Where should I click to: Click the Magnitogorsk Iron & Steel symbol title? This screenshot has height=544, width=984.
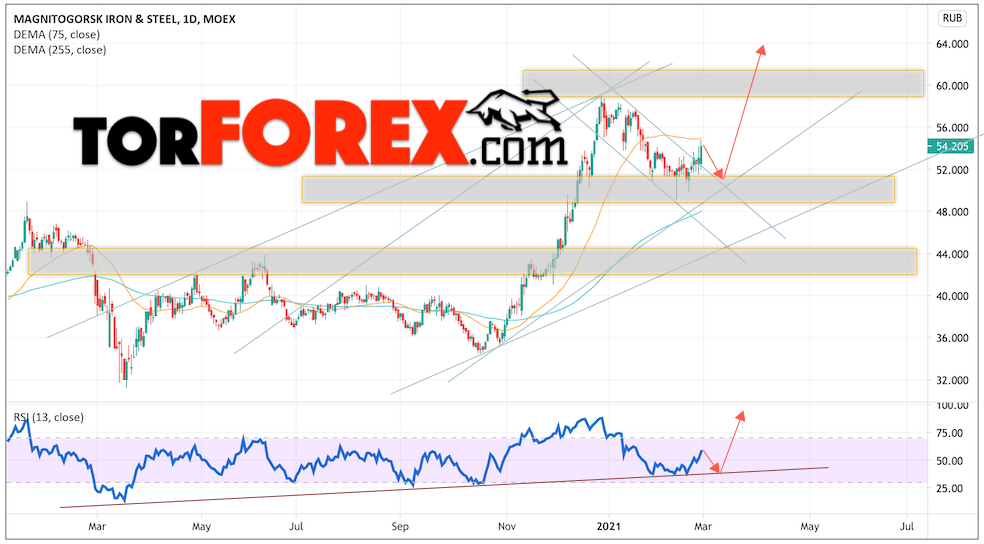pyautogui.click(x=124, y=19)
